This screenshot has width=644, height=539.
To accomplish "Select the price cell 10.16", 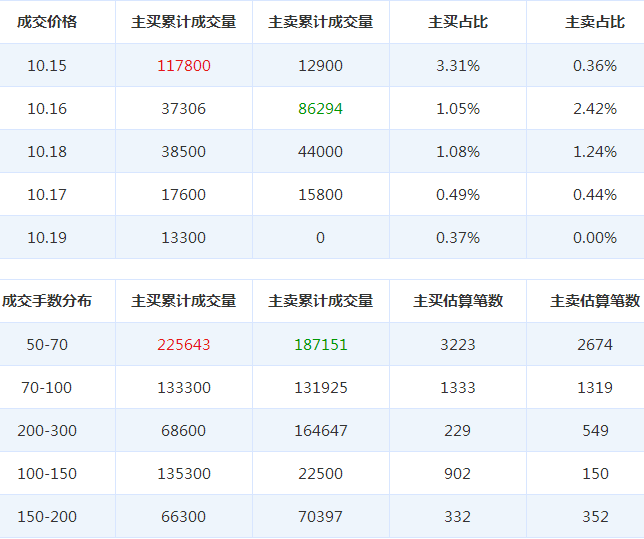I will 47,109.
